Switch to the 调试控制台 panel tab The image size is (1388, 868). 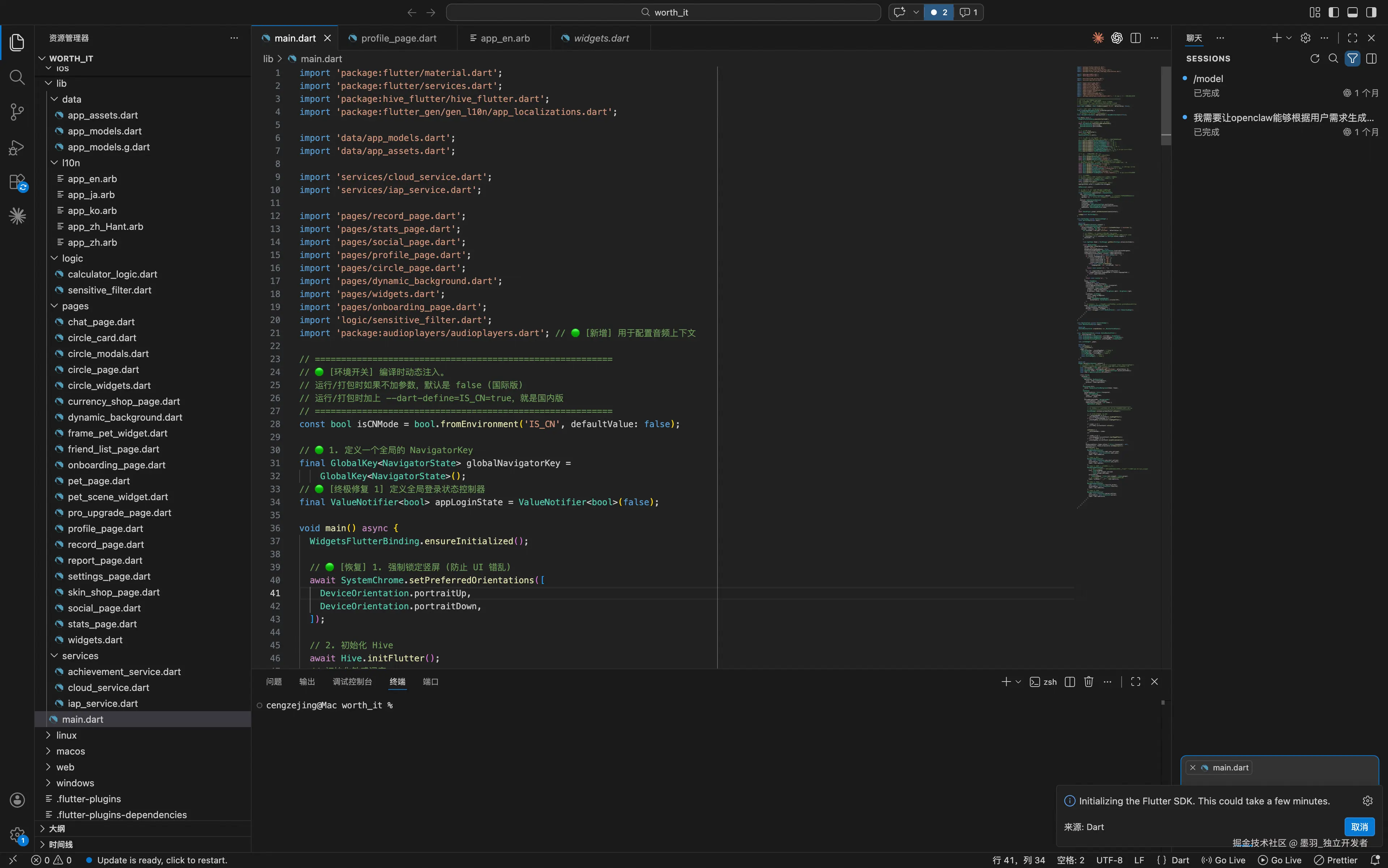[x=351, y=682]
